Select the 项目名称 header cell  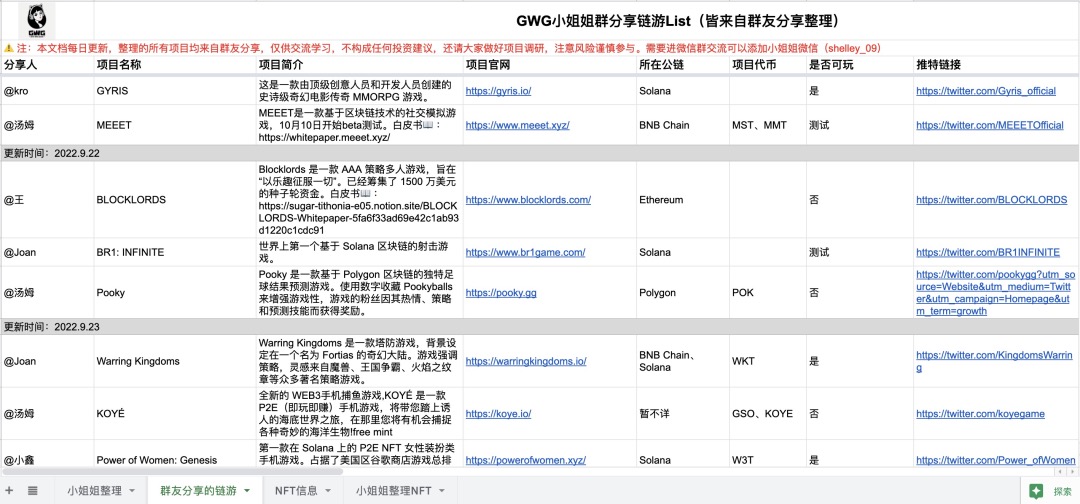[x=174, y=64]
